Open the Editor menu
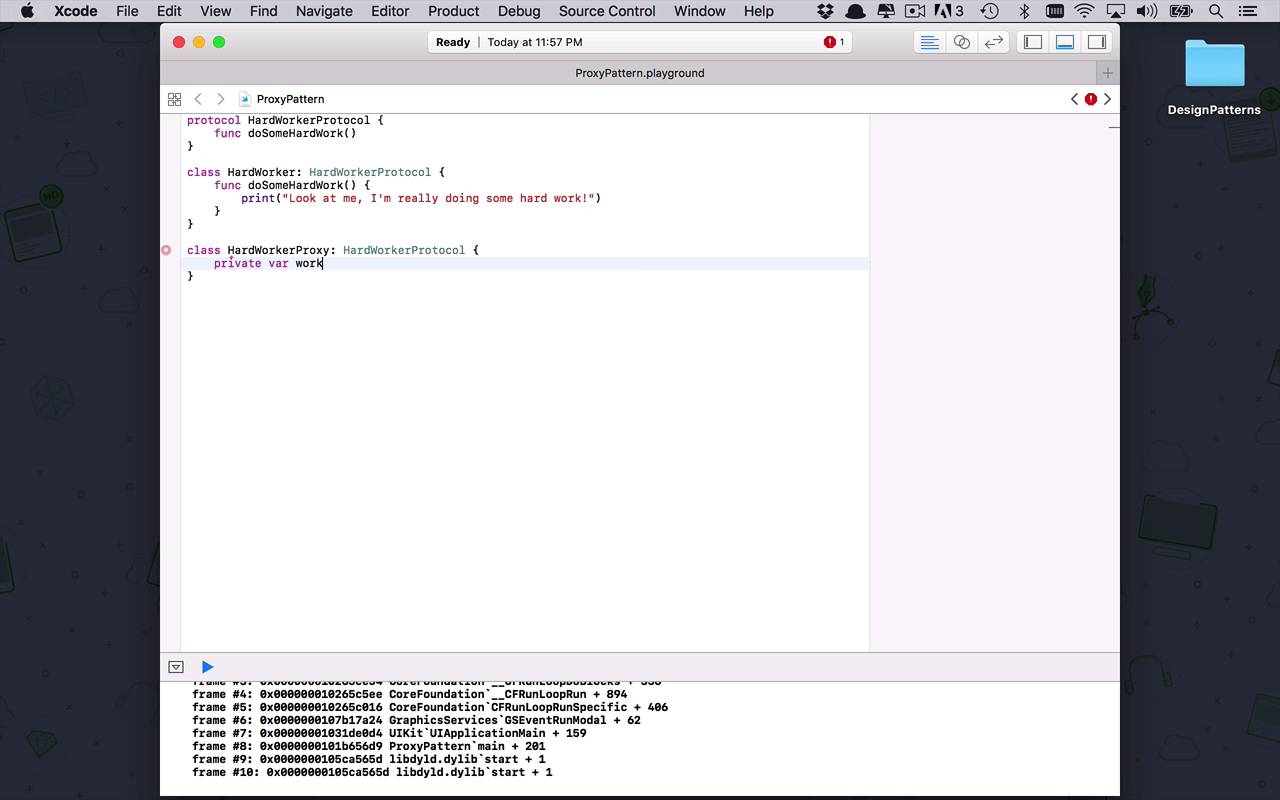This screenshot has width=1280, height=800. [x=390, y=11]
